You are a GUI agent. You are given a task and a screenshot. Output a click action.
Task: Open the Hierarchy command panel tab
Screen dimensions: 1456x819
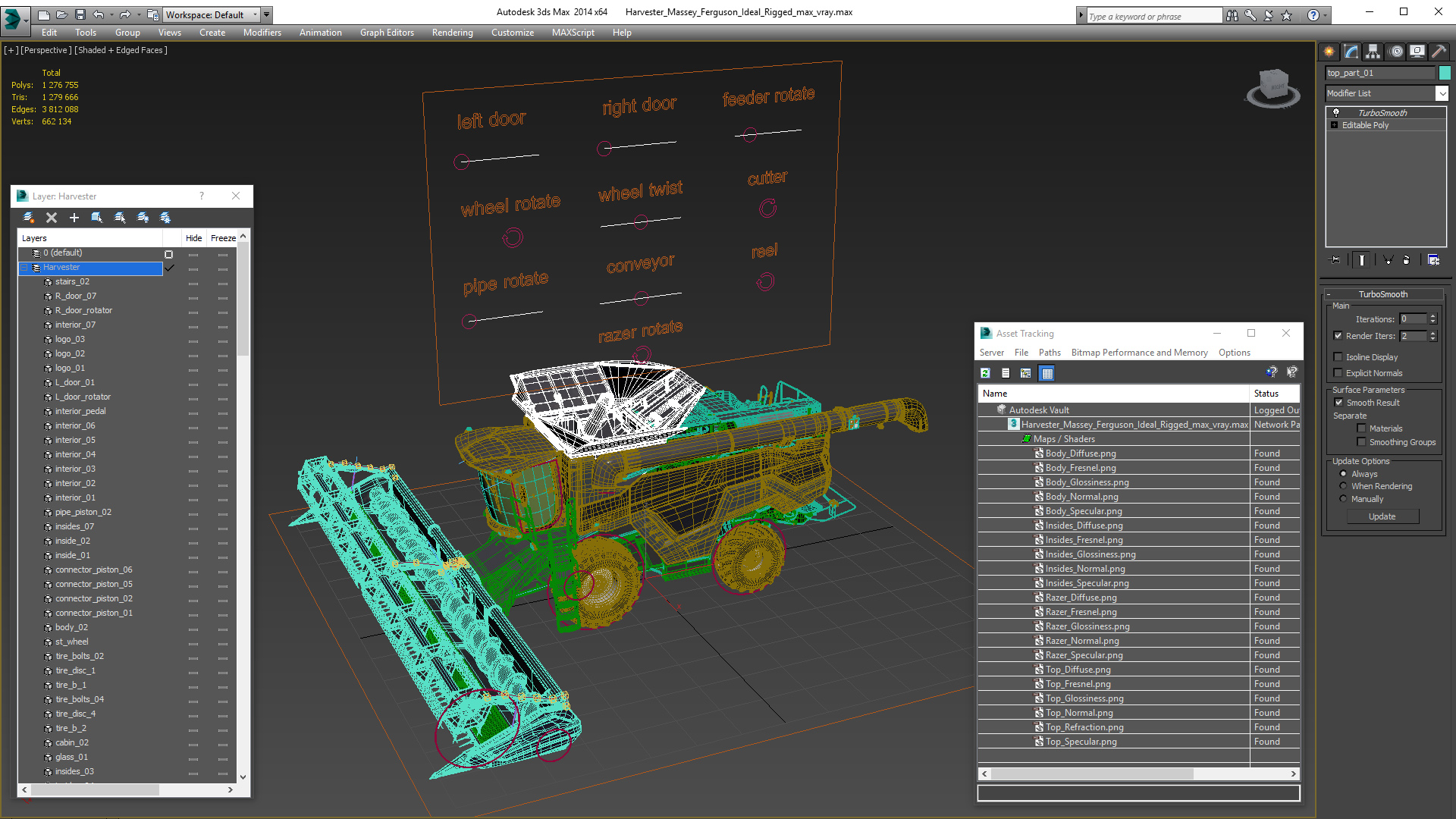[1373, 52]
